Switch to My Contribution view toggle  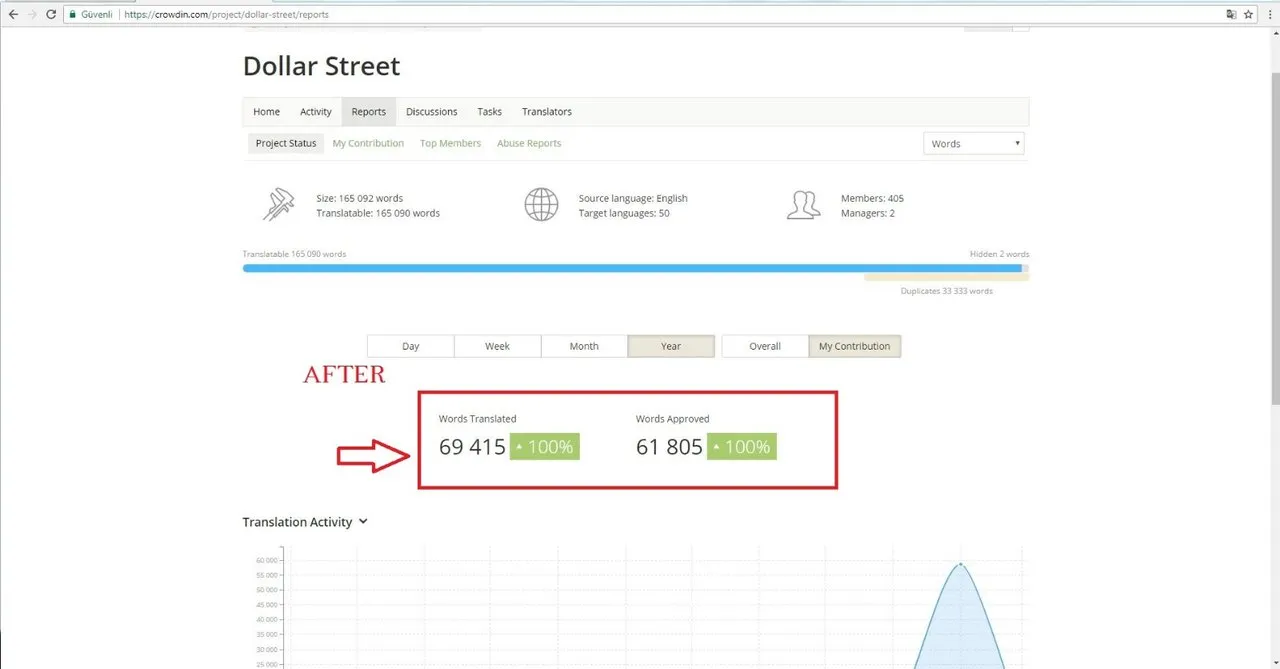pos(855,346)
